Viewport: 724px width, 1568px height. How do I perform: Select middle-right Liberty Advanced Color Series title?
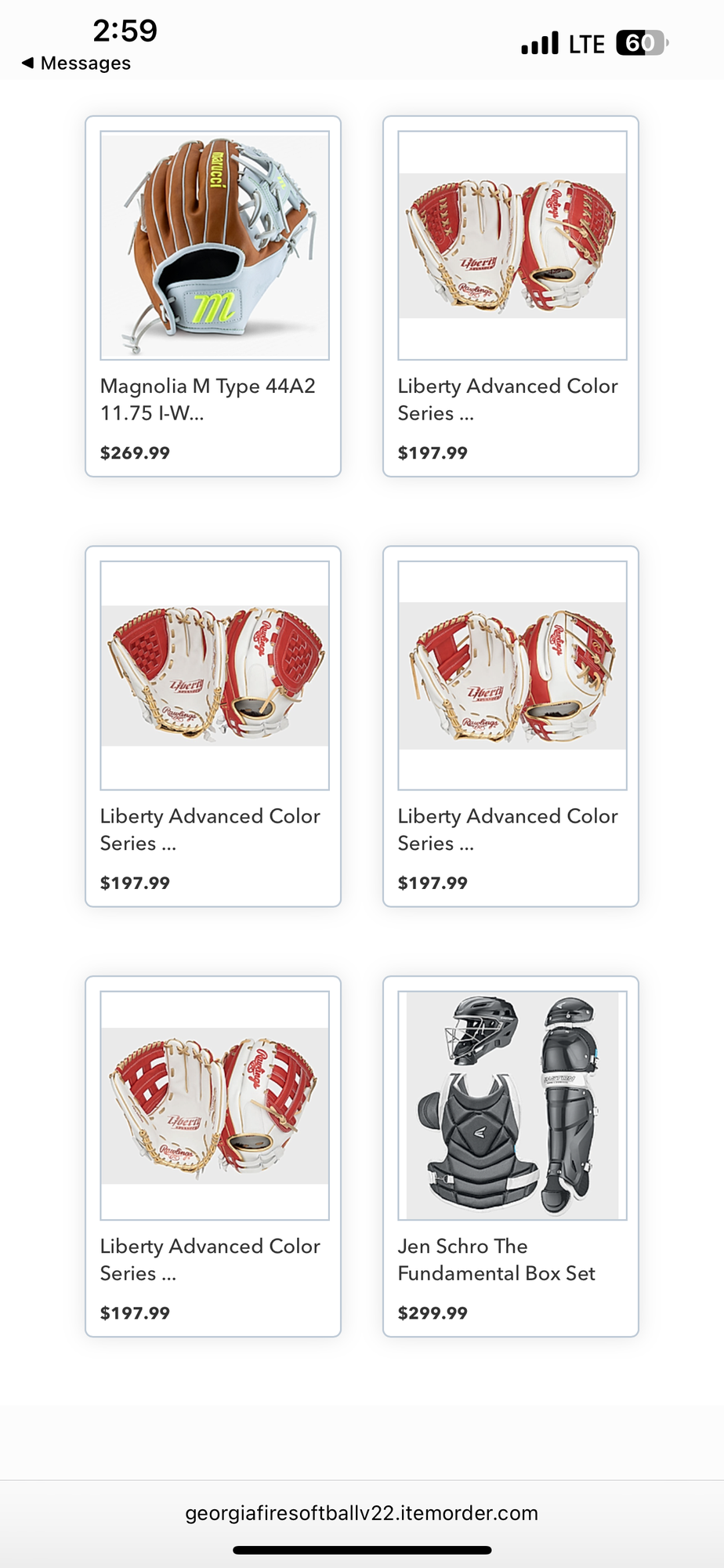click(x=508, y=829)
